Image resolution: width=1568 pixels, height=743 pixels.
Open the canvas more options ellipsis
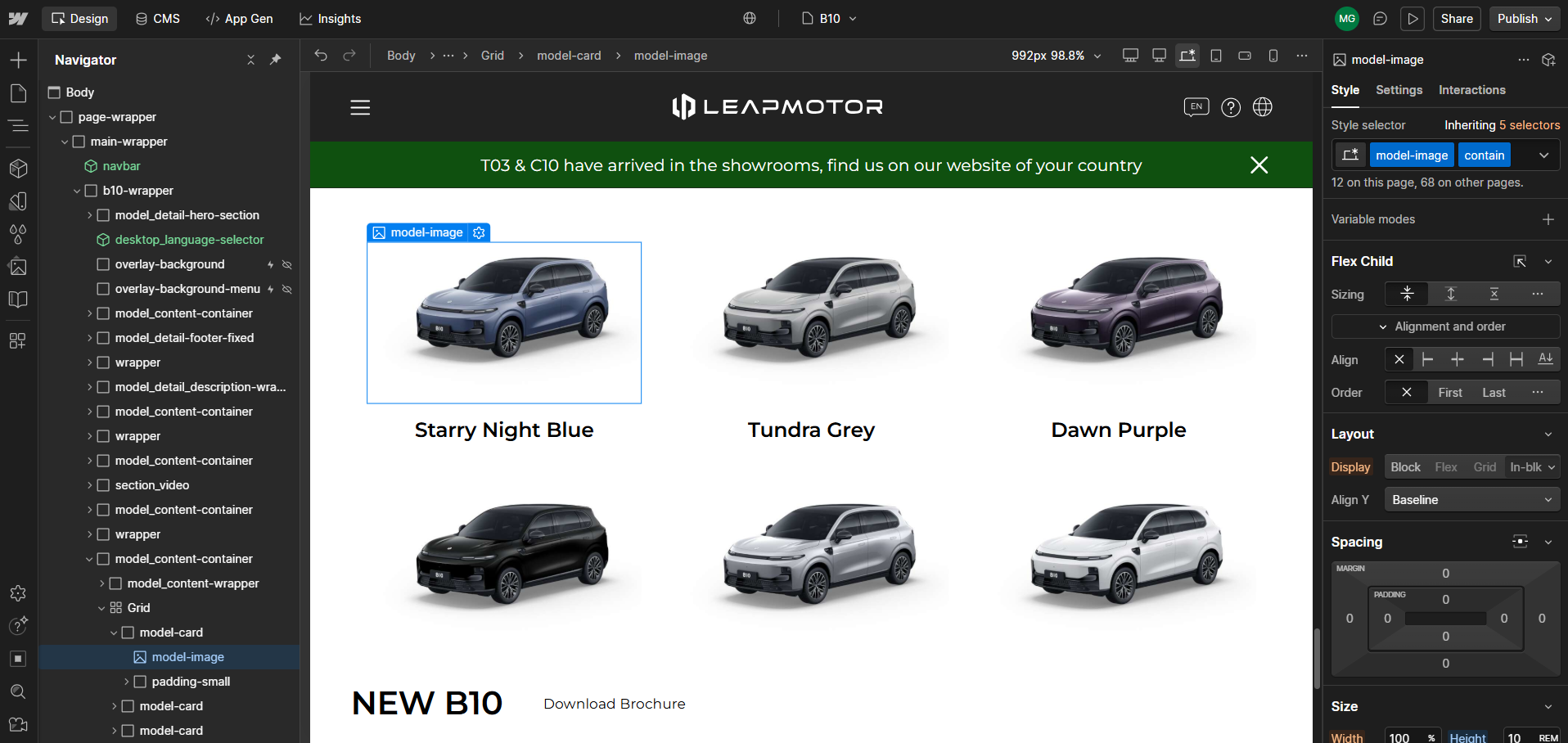click(x=1302, y=55)
